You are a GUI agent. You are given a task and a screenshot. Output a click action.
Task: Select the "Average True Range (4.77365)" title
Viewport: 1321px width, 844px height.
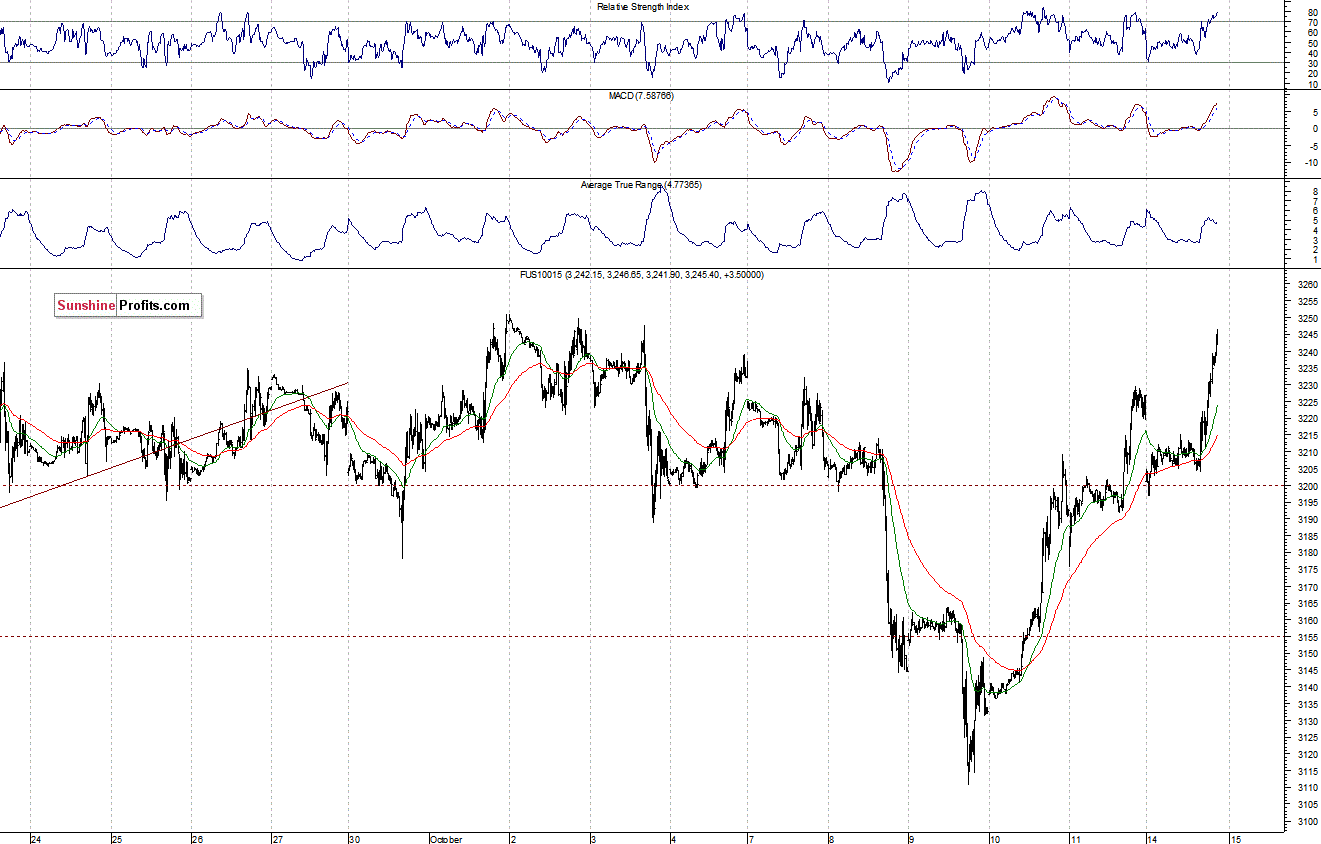pos(642,185)
